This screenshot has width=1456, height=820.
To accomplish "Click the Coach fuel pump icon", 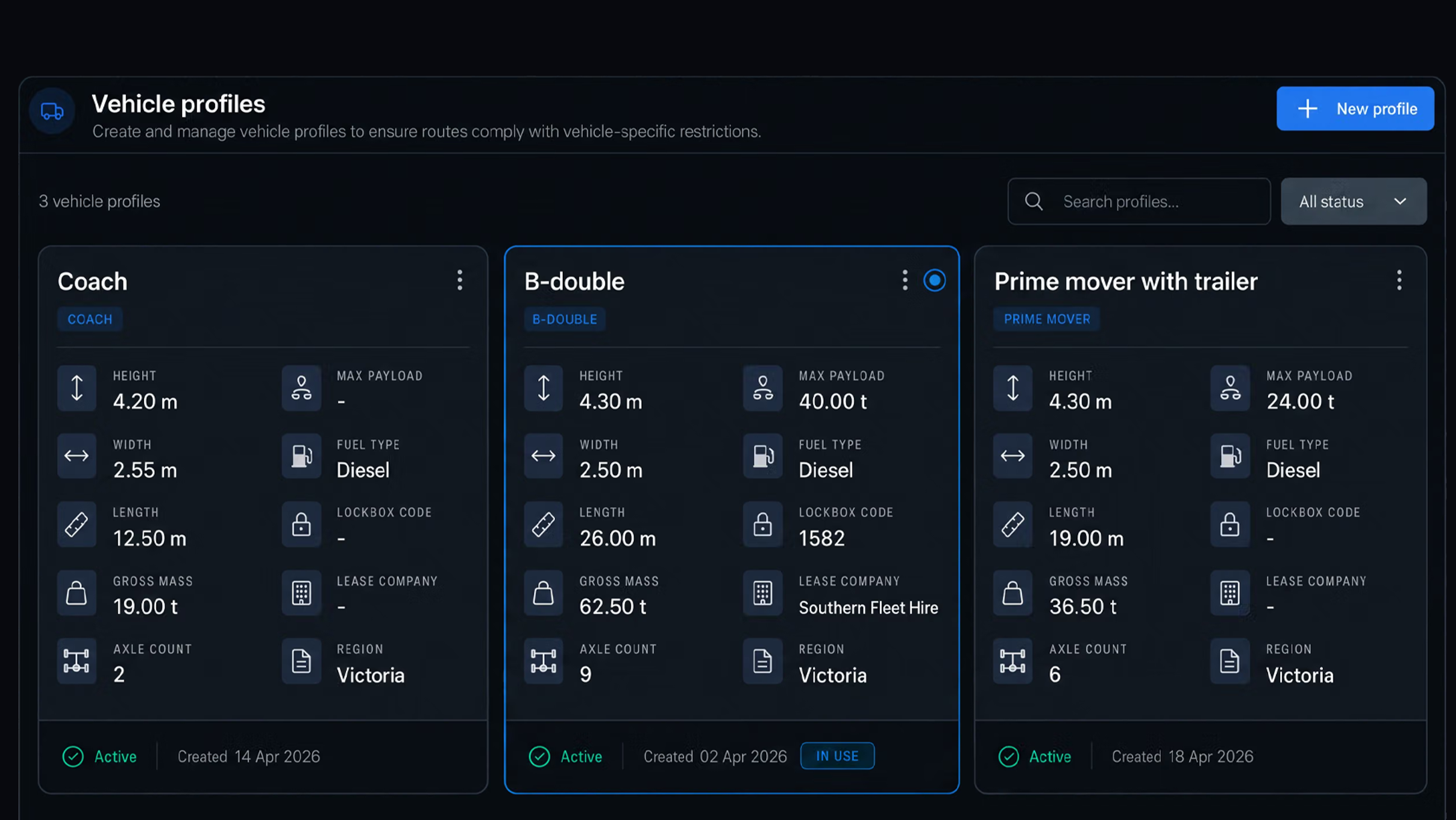I will [301, 456].
